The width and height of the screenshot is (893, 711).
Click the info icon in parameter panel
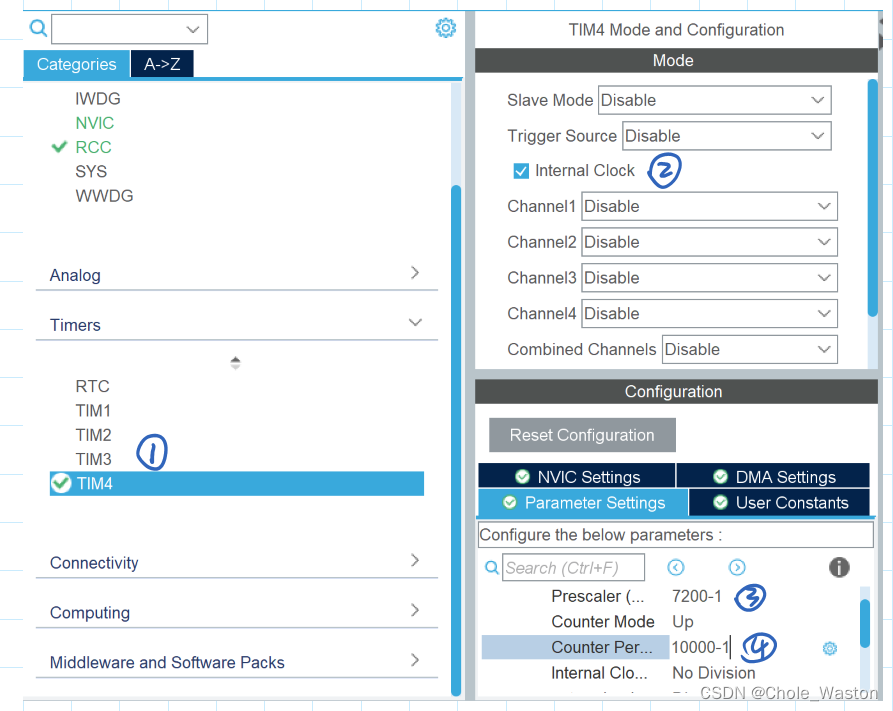pyautogui.click(x=839, y=567)
